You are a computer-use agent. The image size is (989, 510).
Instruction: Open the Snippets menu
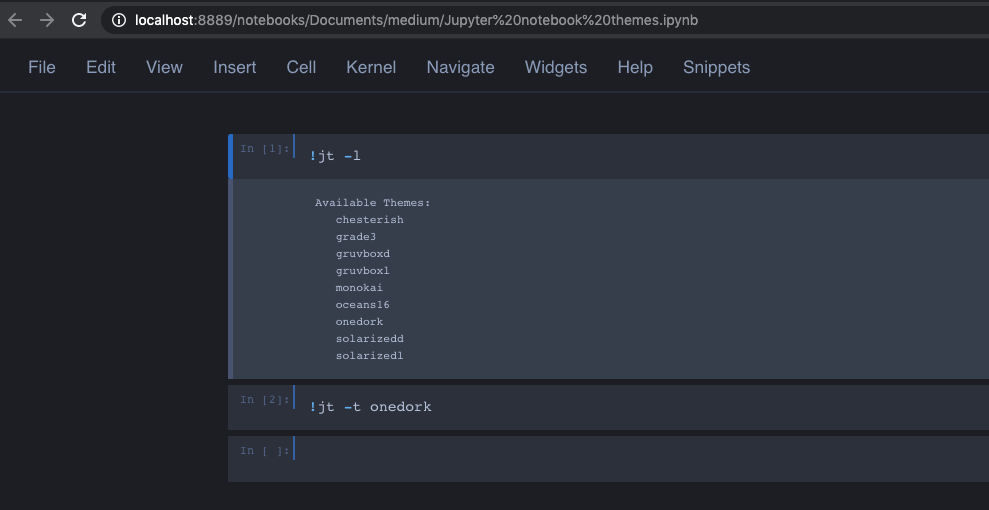(717, 67)
